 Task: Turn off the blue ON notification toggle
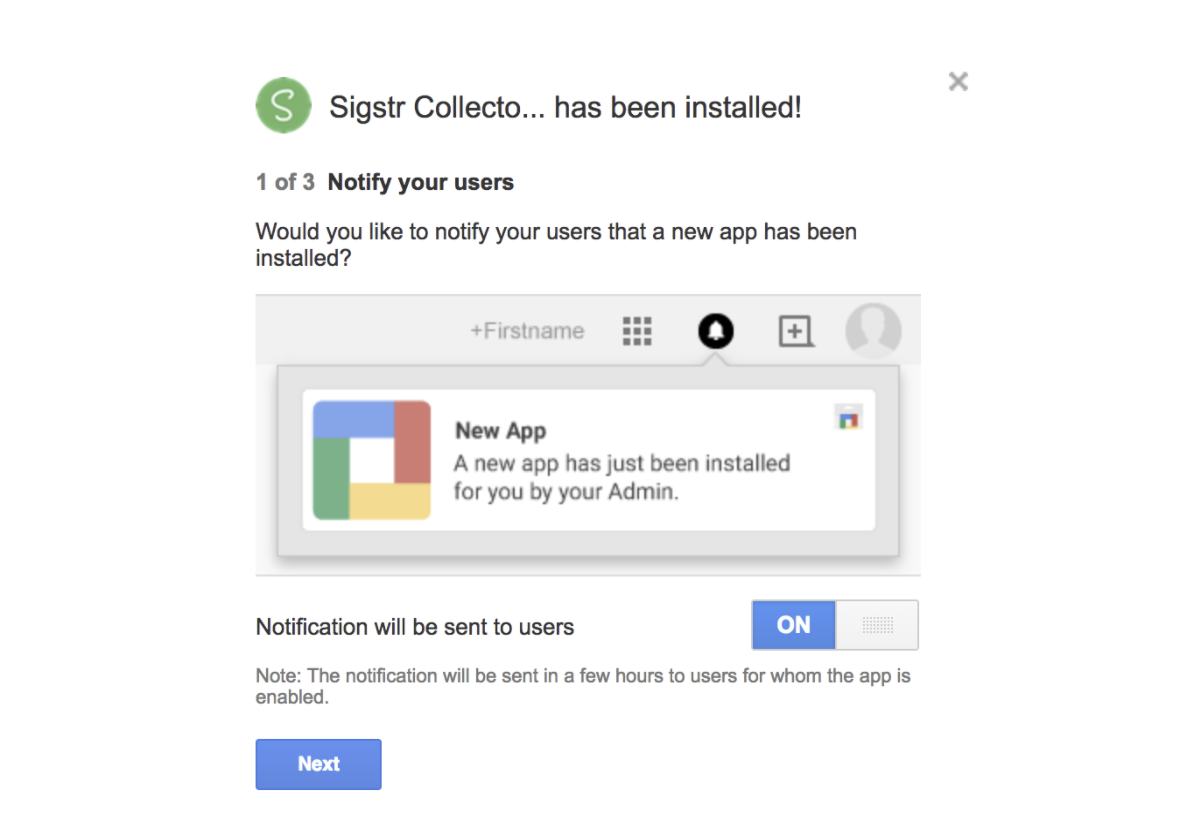tap(794, 625)
